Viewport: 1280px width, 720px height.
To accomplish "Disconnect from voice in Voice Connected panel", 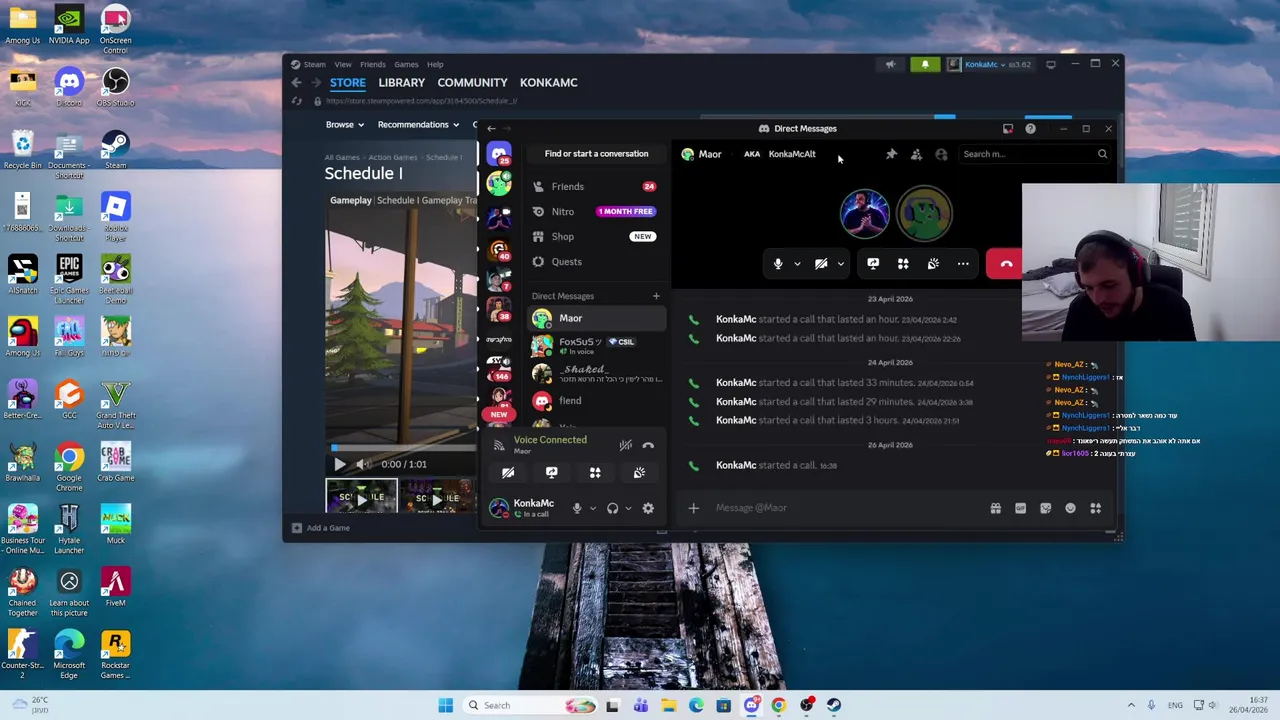I will [648, 445].
